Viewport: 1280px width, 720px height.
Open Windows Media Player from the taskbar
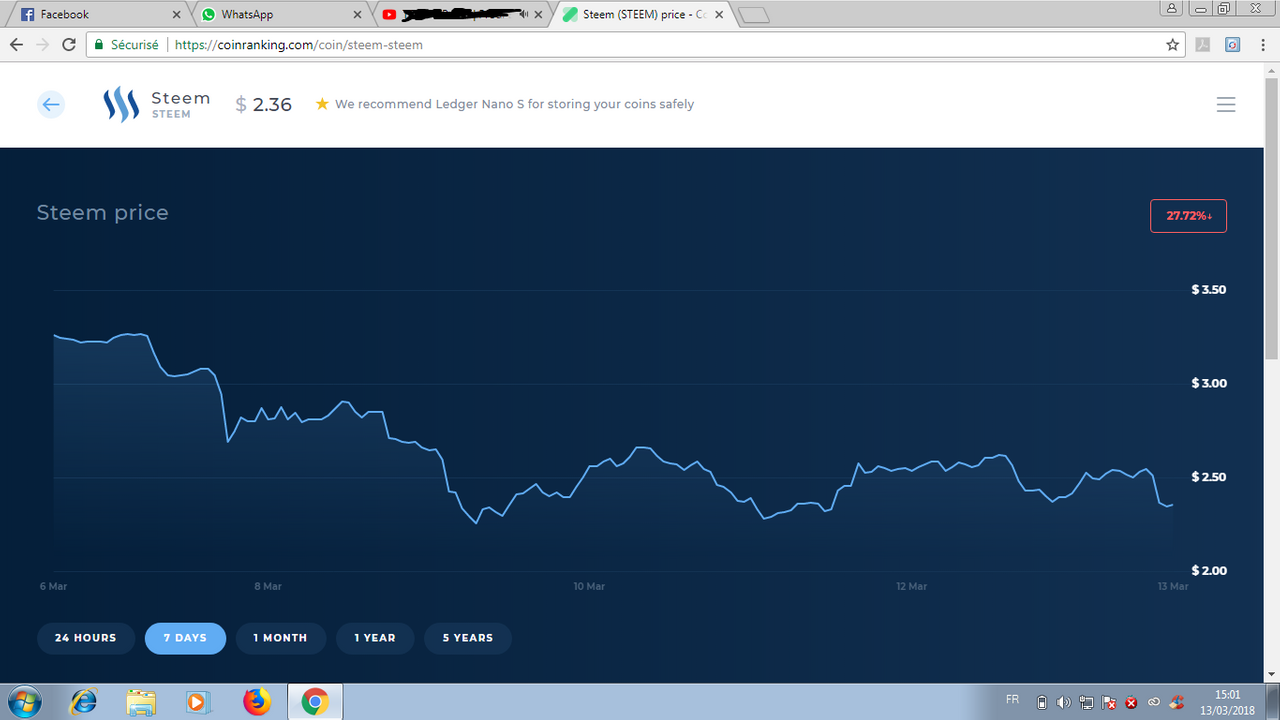198,702
